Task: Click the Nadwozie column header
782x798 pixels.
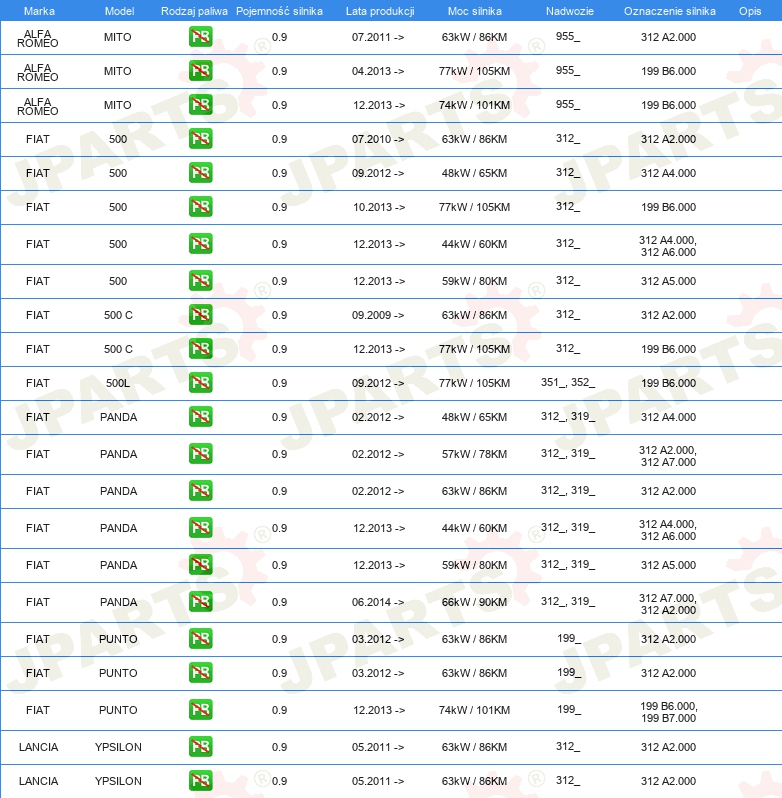Action: [570, 11]
